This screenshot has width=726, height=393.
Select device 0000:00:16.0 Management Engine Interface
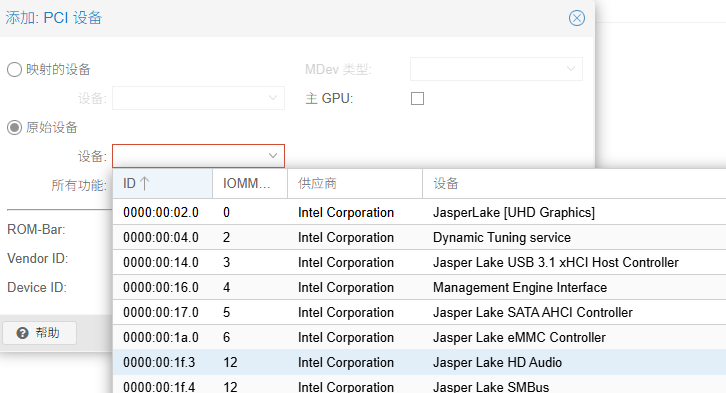419,287
